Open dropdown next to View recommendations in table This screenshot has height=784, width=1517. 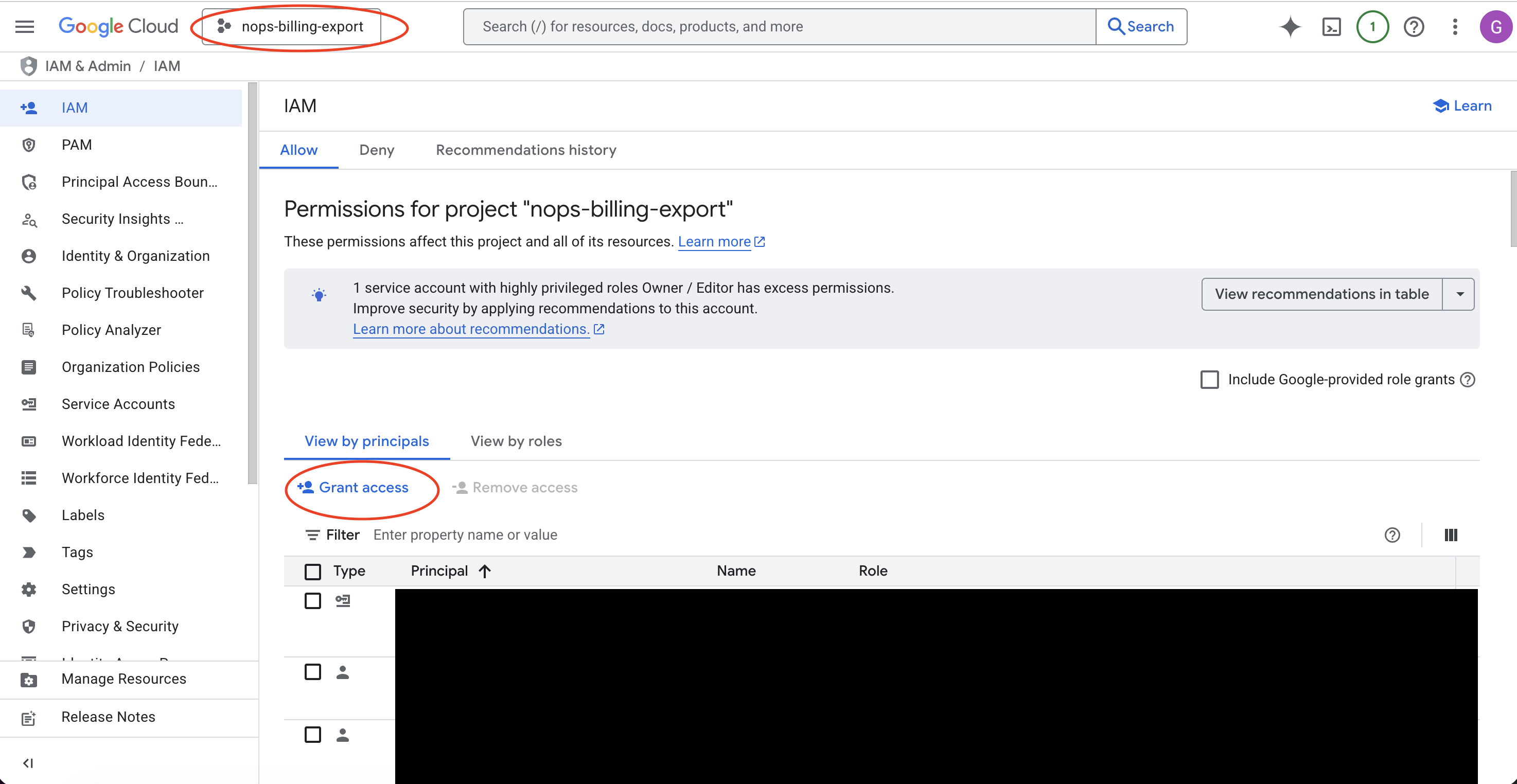[1459, 294]
